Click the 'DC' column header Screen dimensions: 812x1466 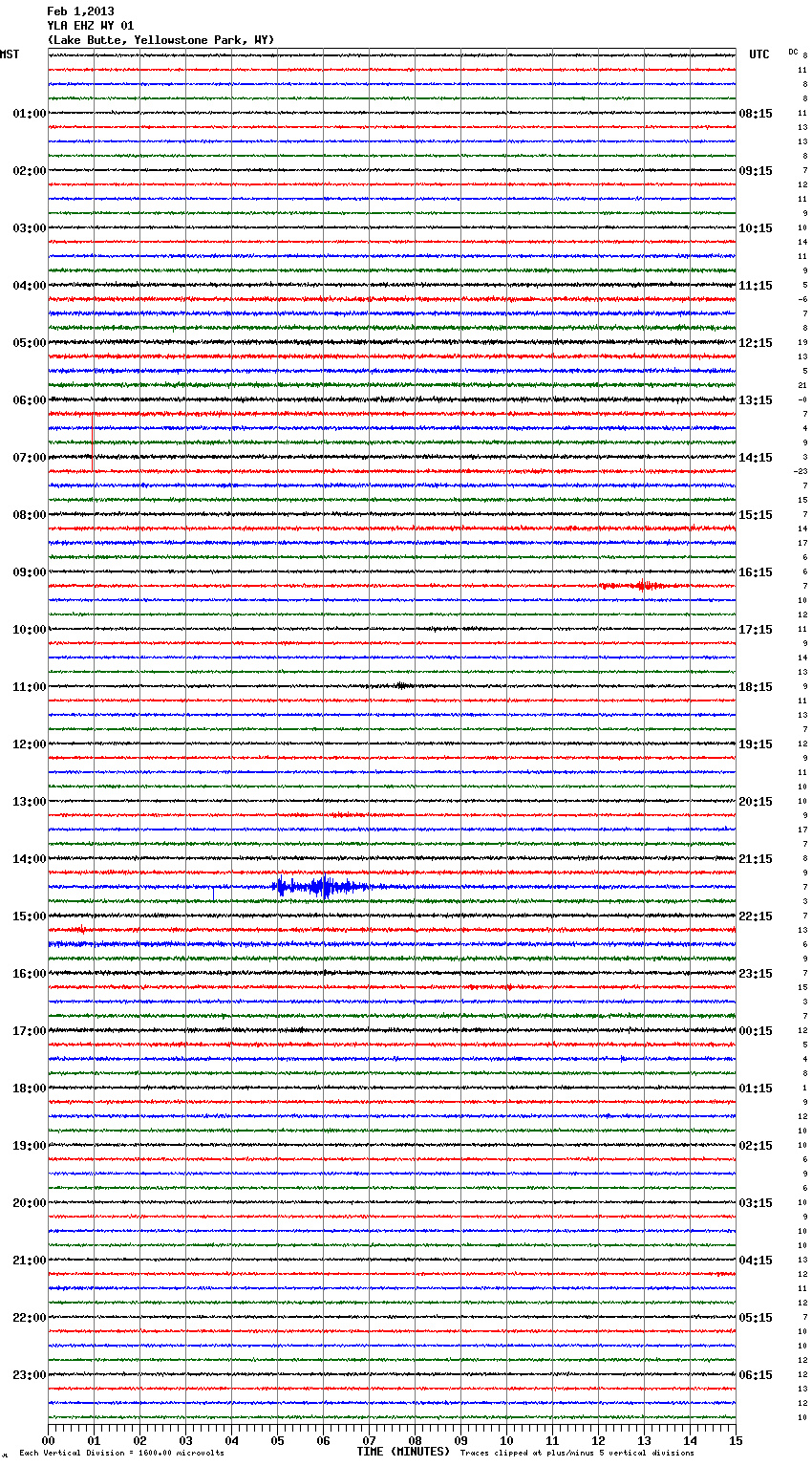(x=793, y=52)
